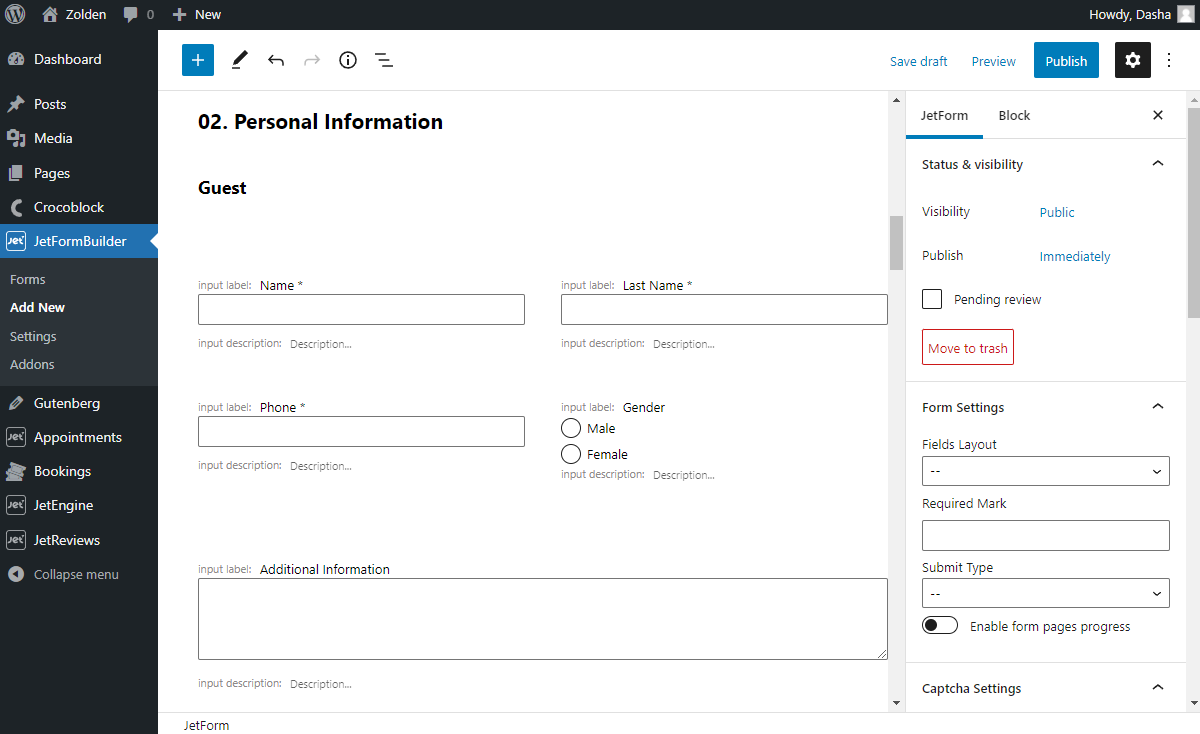This screenshot has width=1200, height=734.
Task: Enable form pages progress
Action: tap(939, 624)
